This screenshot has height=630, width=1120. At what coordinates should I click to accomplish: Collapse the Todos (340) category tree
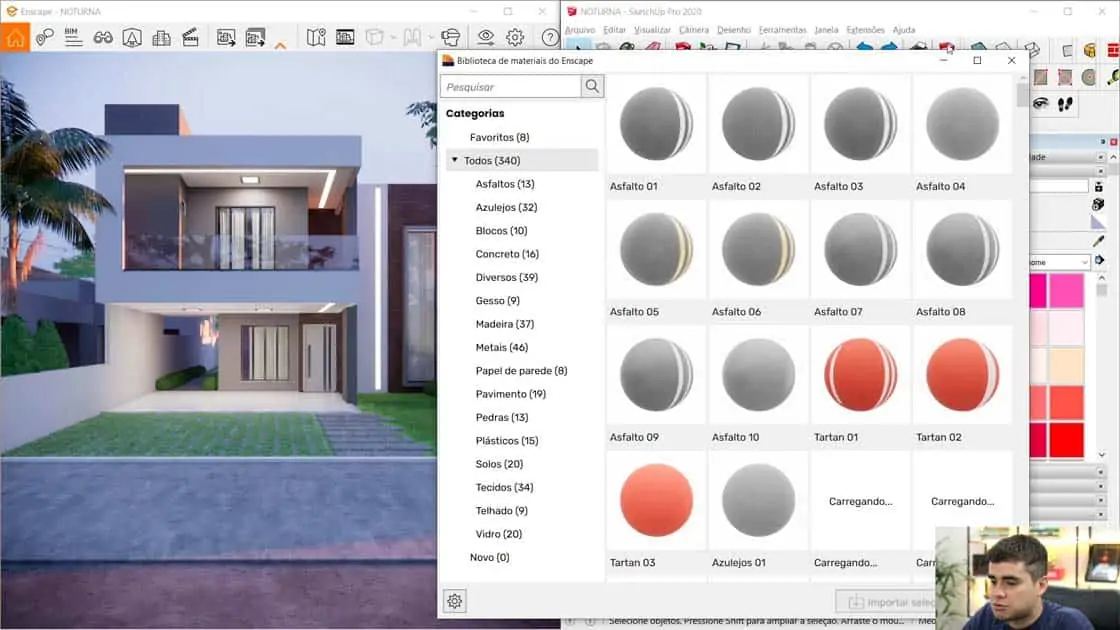click(454, 160)
